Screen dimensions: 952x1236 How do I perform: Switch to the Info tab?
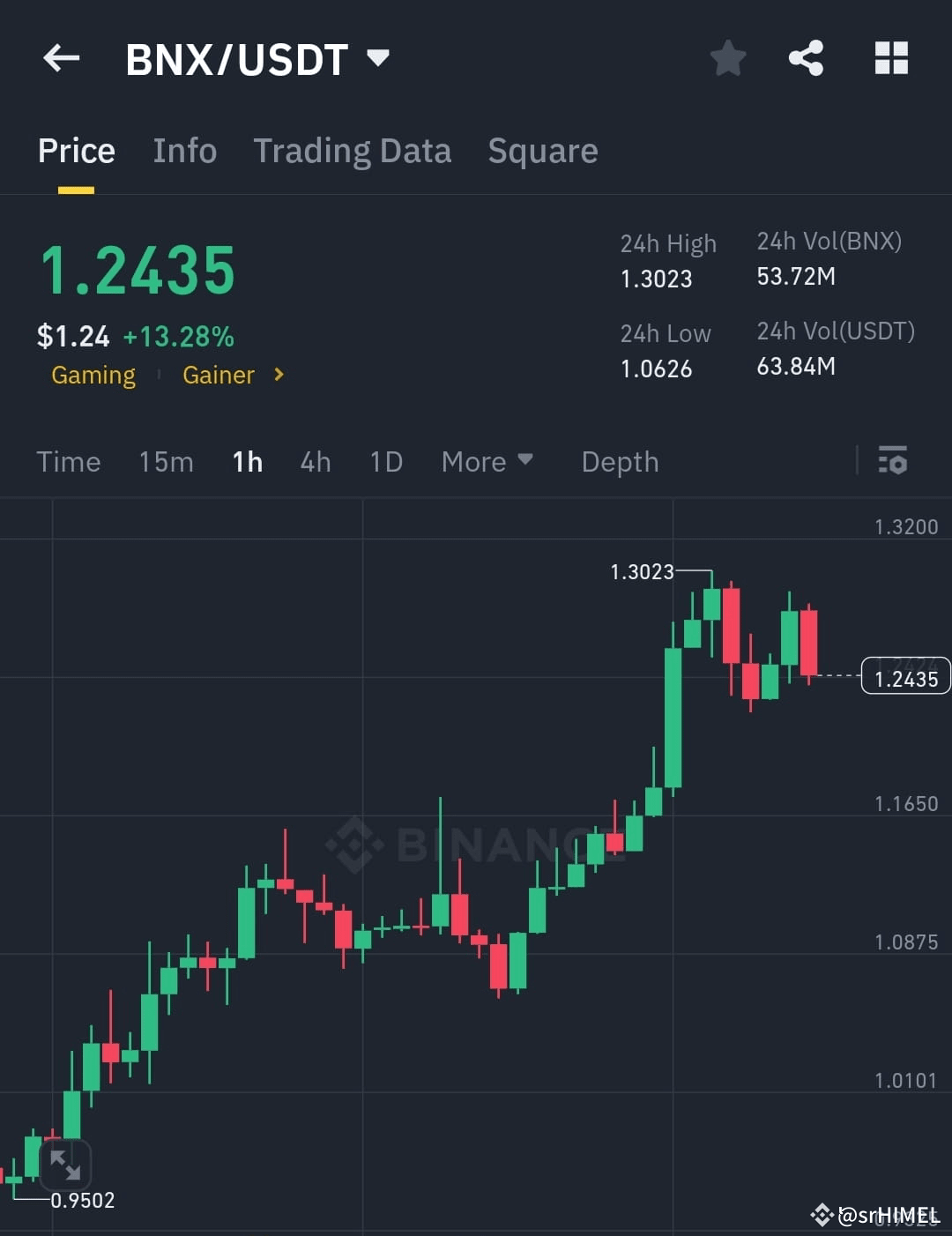tap(185, 151)
